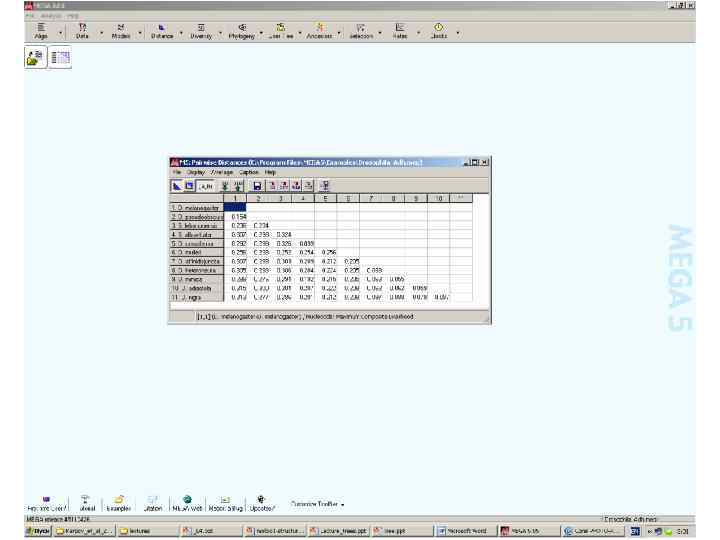Open Caption menu in Pairwise Distances window
The width and height of the screenshot is (720, 540).
(249, 172)
